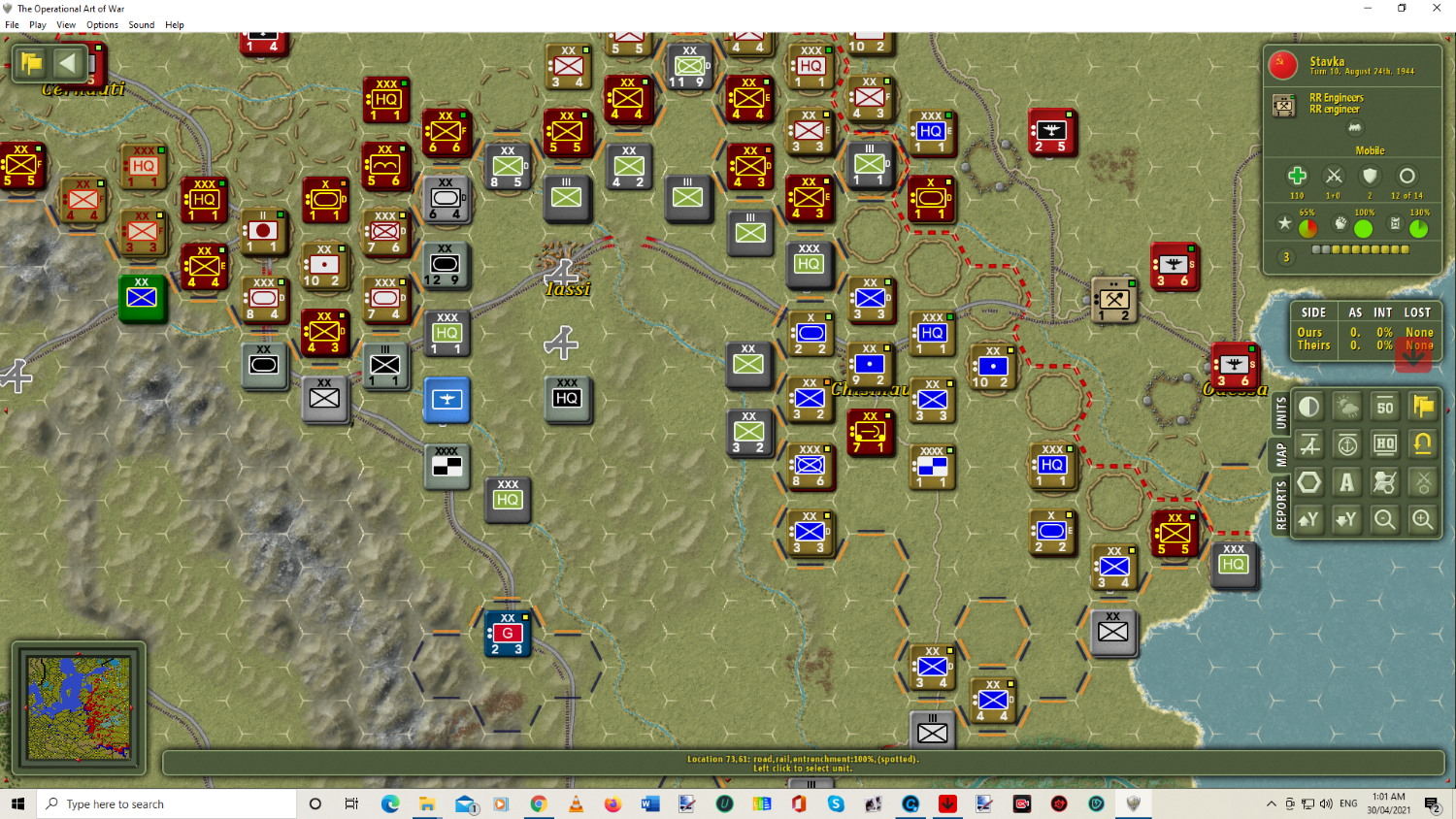Open the View menu
1456x819 pixels.
[x=66, y=25]
